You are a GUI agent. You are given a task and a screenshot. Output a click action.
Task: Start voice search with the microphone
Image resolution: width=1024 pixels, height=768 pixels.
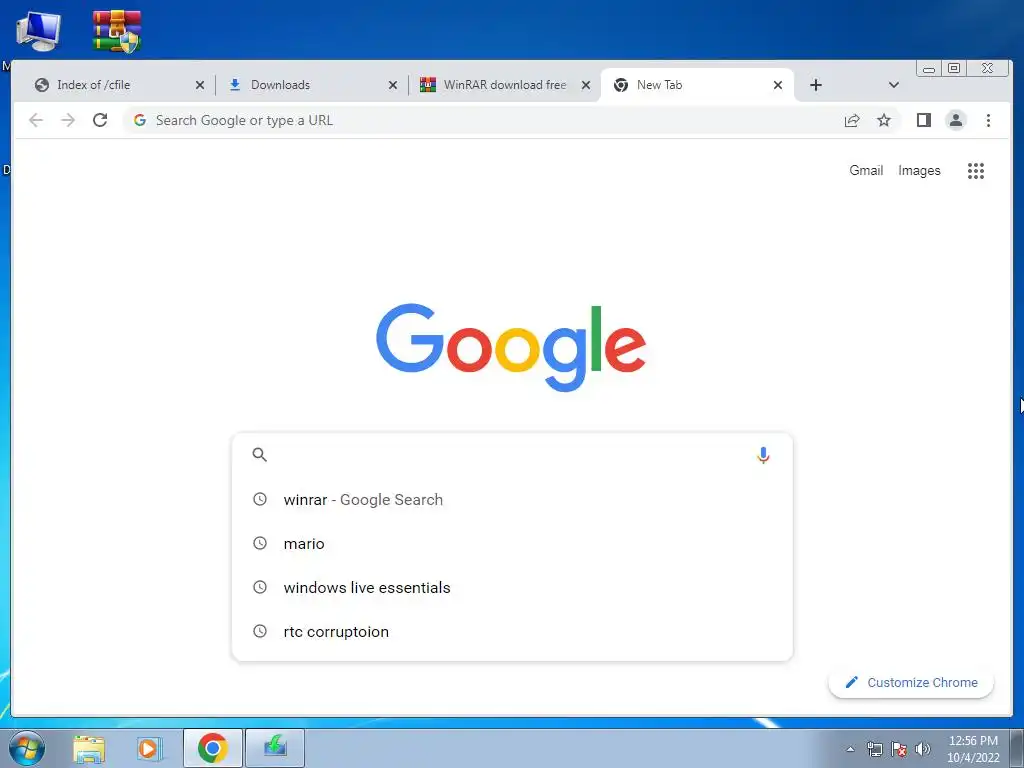[763, 455]
